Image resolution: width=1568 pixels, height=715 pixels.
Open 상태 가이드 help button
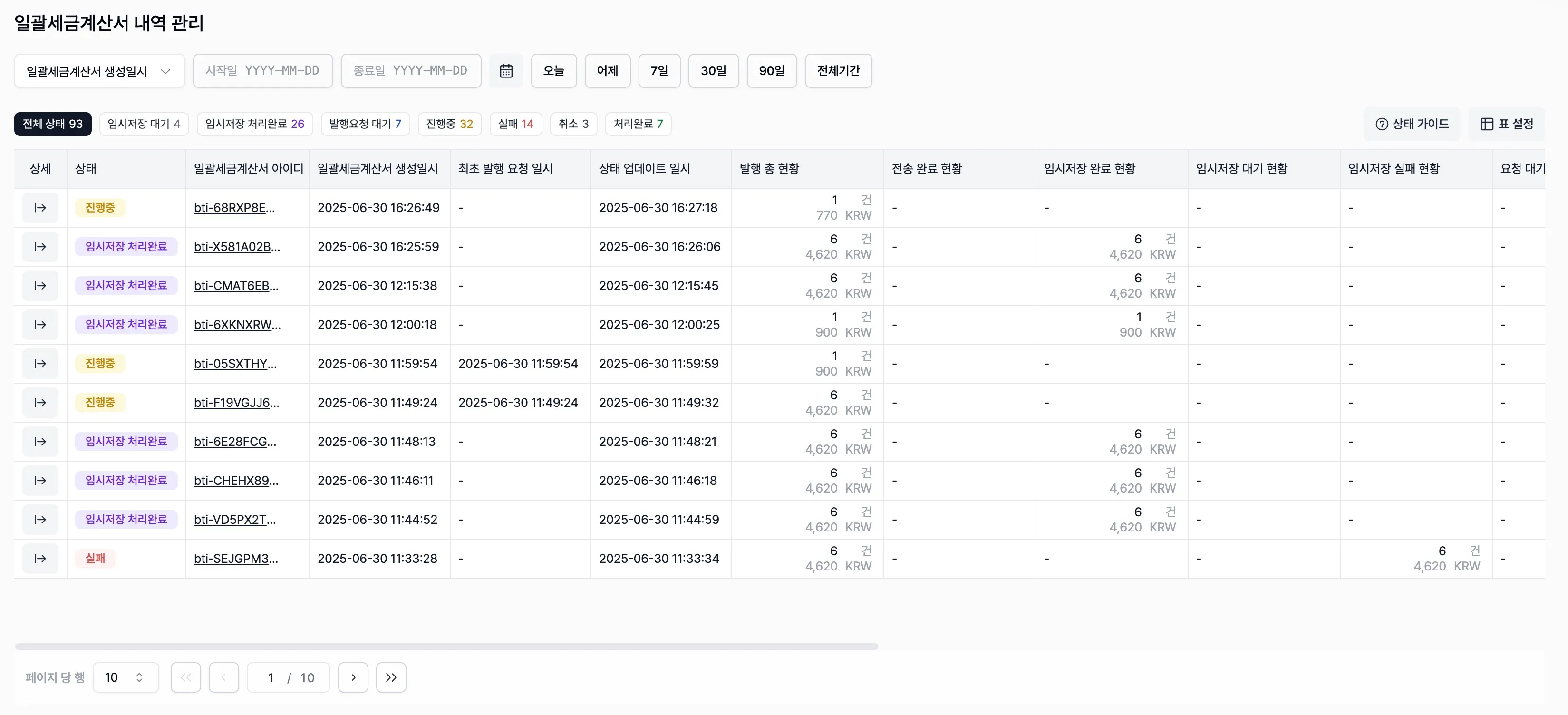pyautogui.click(x=1412, y=124)
